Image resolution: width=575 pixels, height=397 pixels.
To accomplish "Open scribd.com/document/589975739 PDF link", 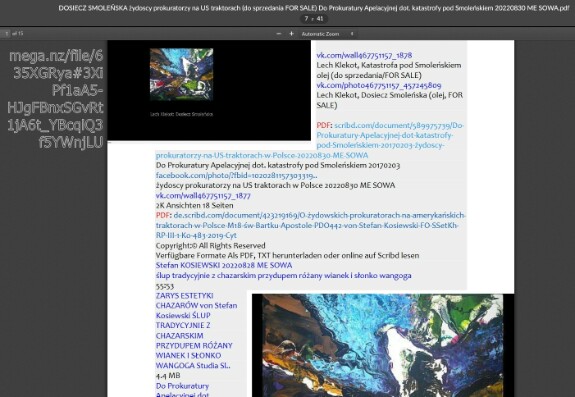I will [x=309, y=140].
